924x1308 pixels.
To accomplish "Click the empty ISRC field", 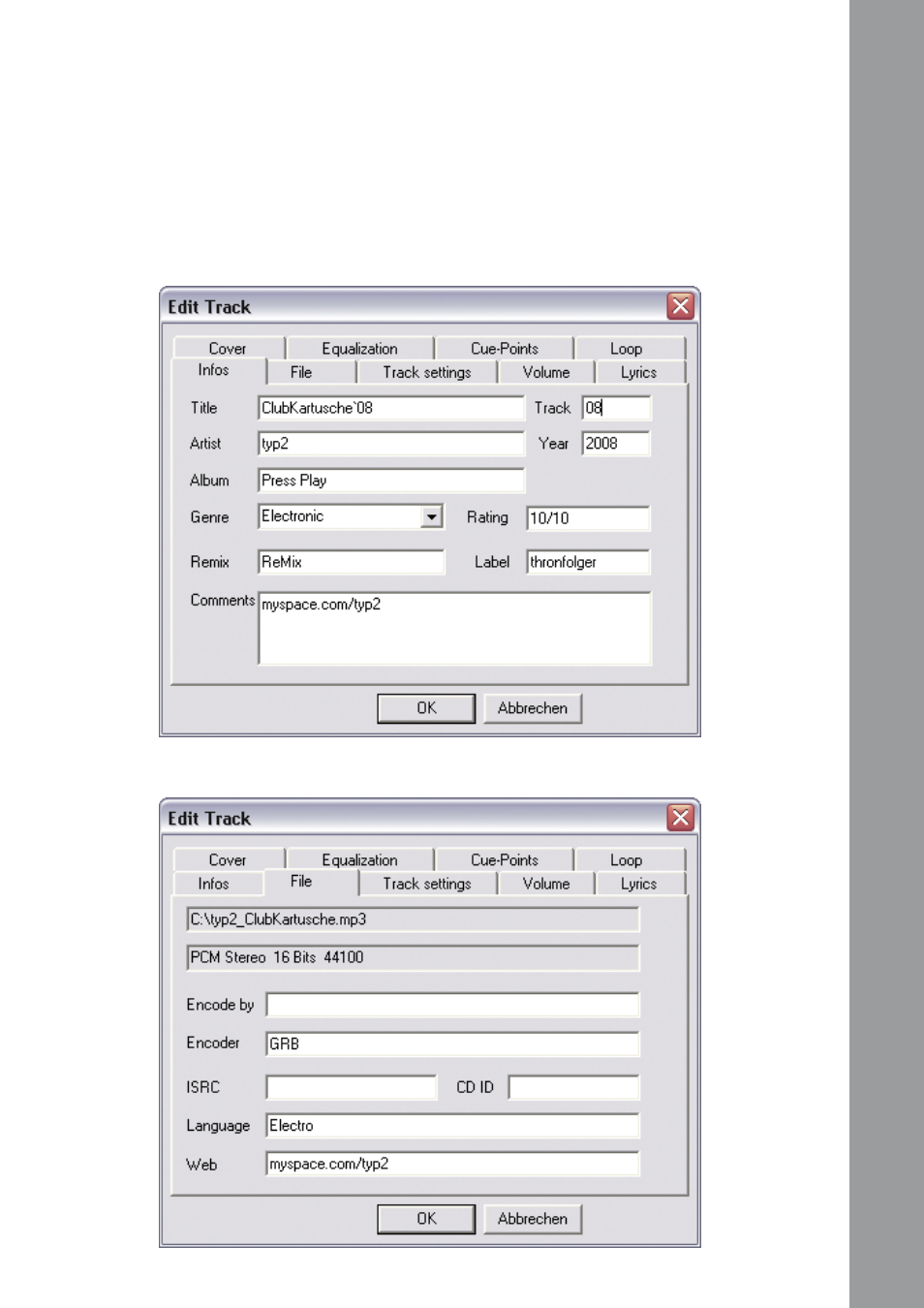I will coord(352,1087).
